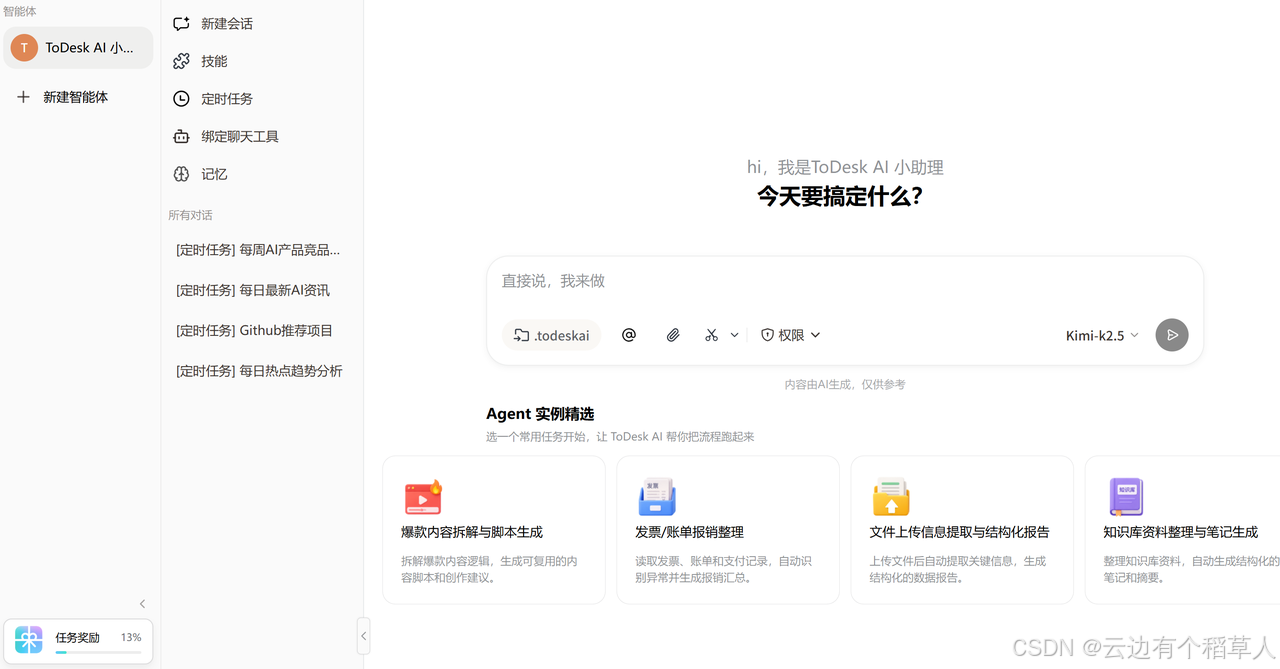This screenshot has width=1280, height=669.
Task: Click the Agent 实例精选 heading
Action: pos(540,414)
